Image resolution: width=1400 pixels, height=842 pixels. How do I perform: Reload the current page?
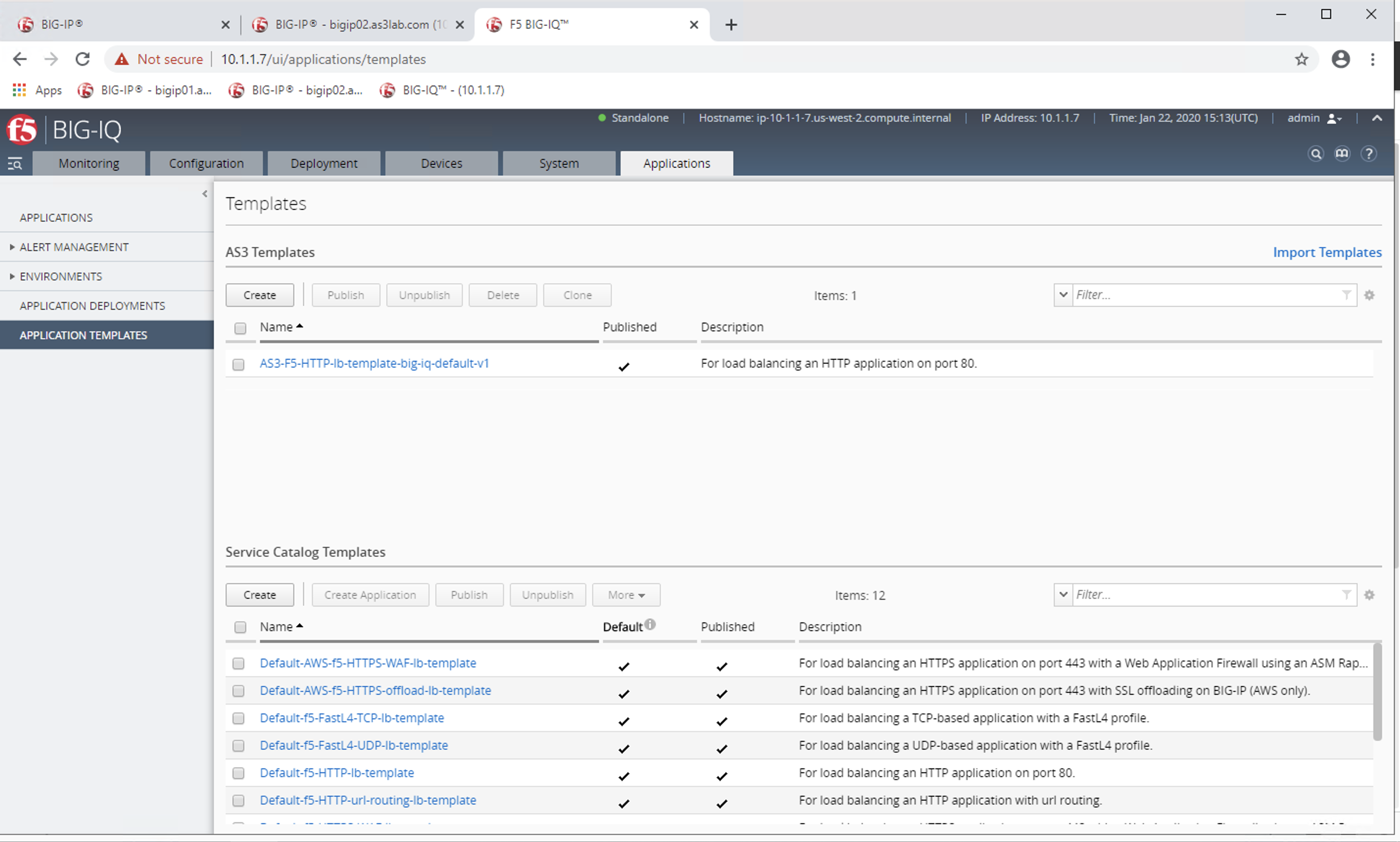point(83,59)
